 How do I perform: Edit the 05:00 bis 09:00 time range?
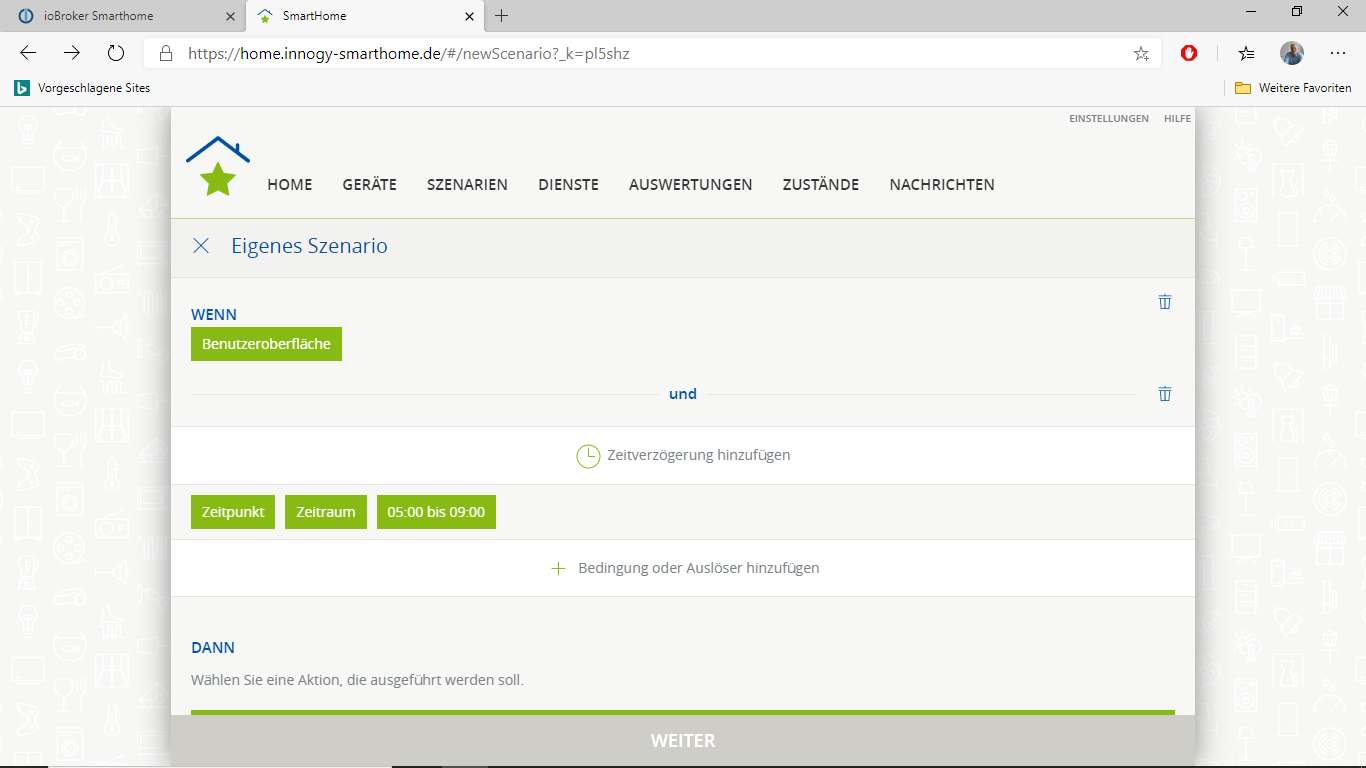tap(436, 512)
